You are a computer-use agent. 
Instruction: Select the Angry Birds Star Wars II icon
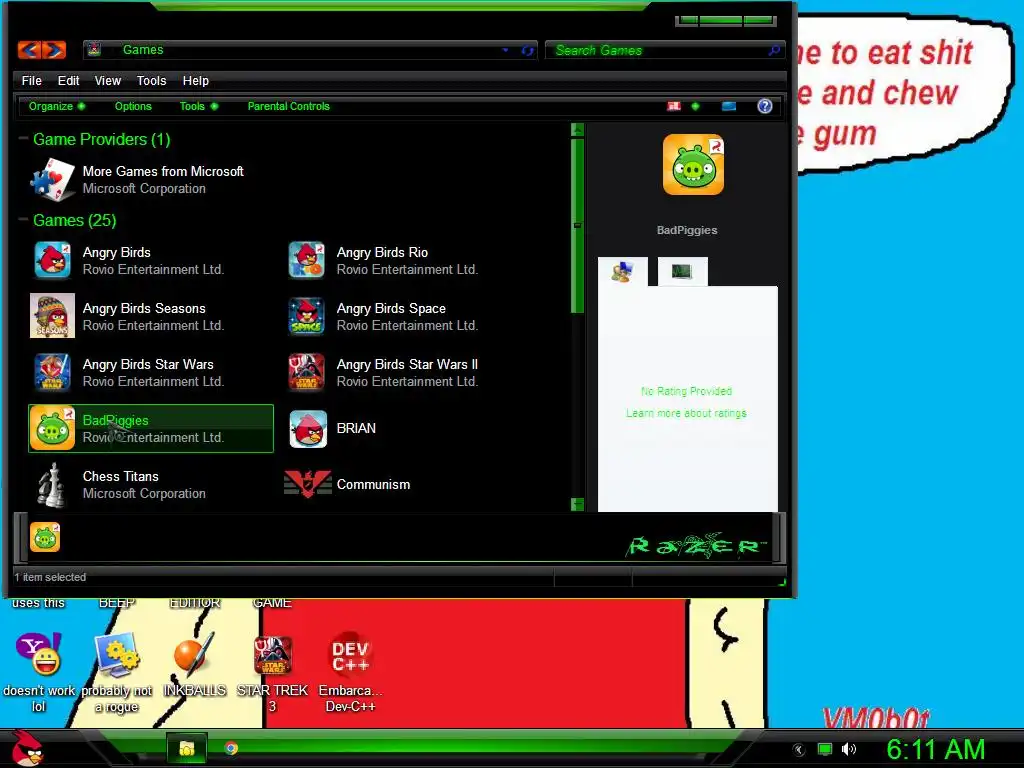[x=307, y=372]
